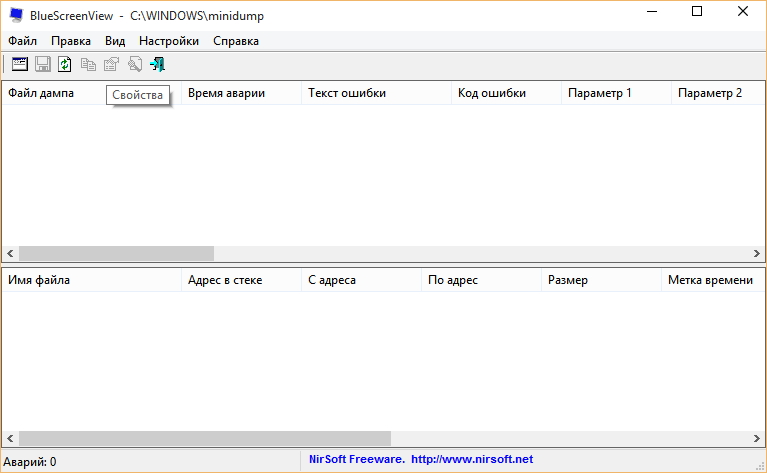Sort by Текст ошибки column header
This screenshot has width=767, height=473.
pos(376,93)
